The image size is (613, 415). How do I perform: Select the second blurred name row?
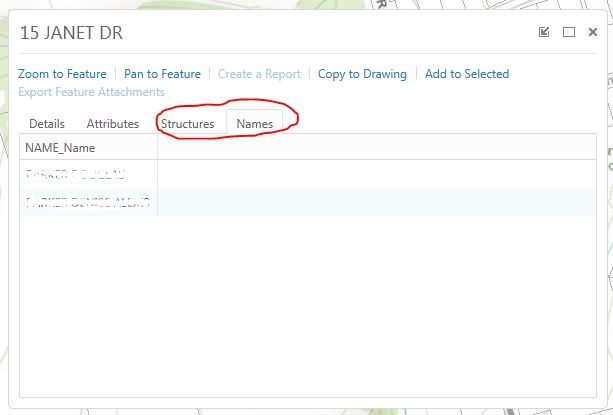point(308,202)
